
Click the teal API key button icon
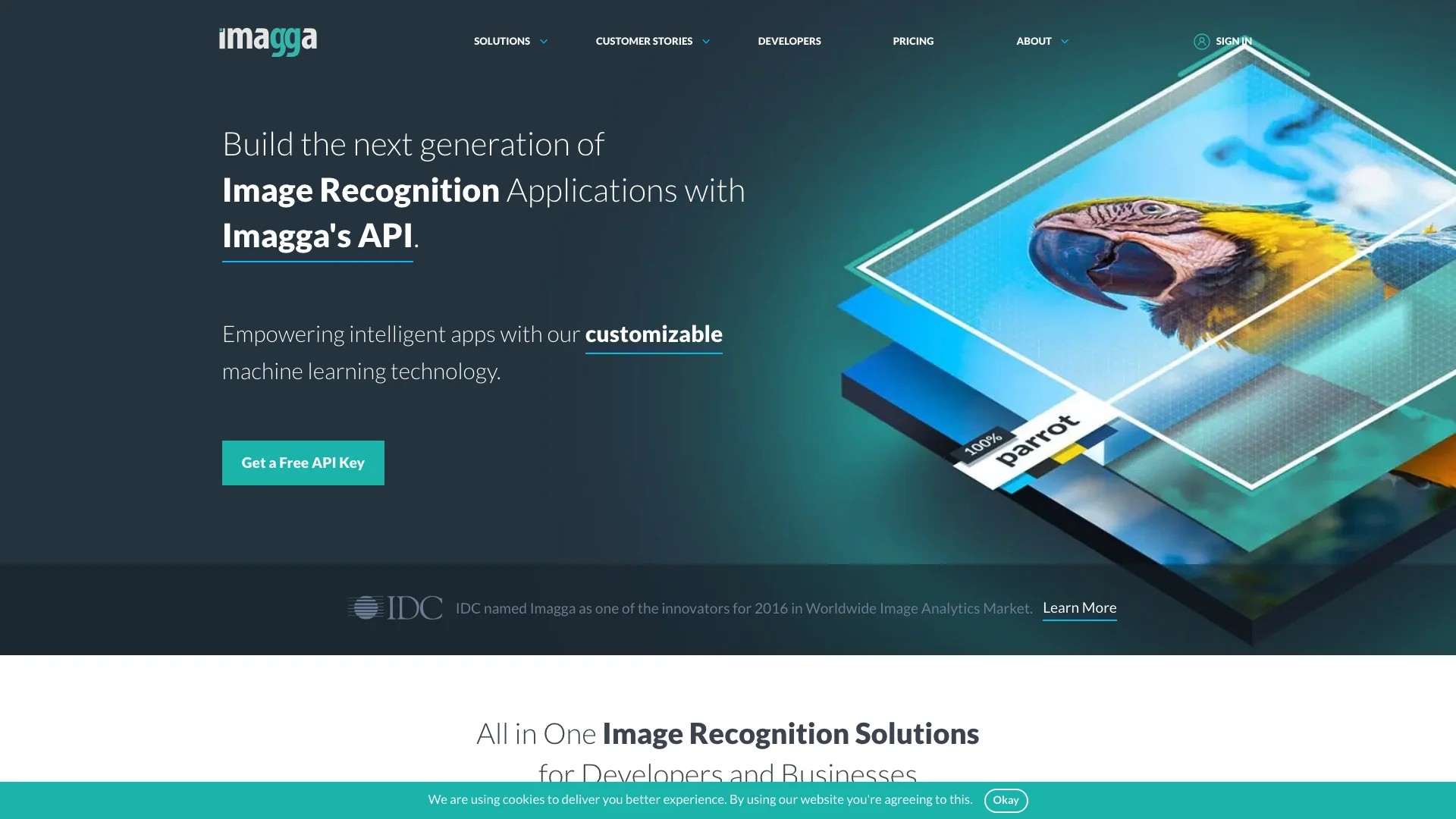click(x=303, y=462)
